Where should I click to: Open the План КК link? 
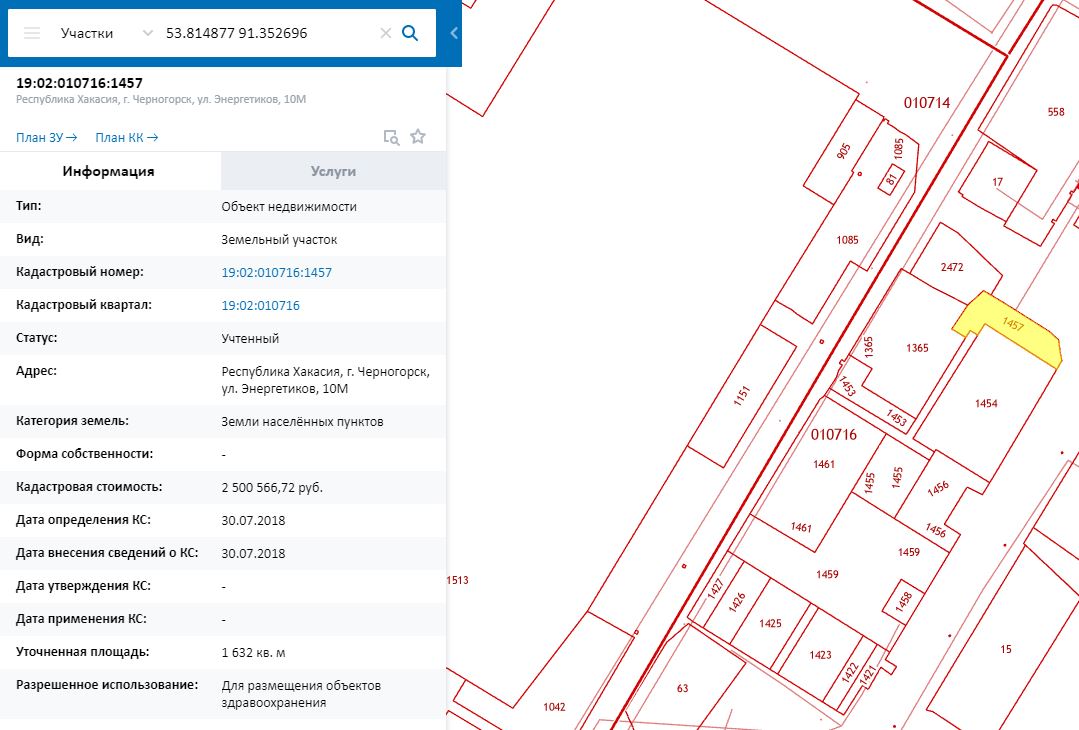(x=126, y=137)
